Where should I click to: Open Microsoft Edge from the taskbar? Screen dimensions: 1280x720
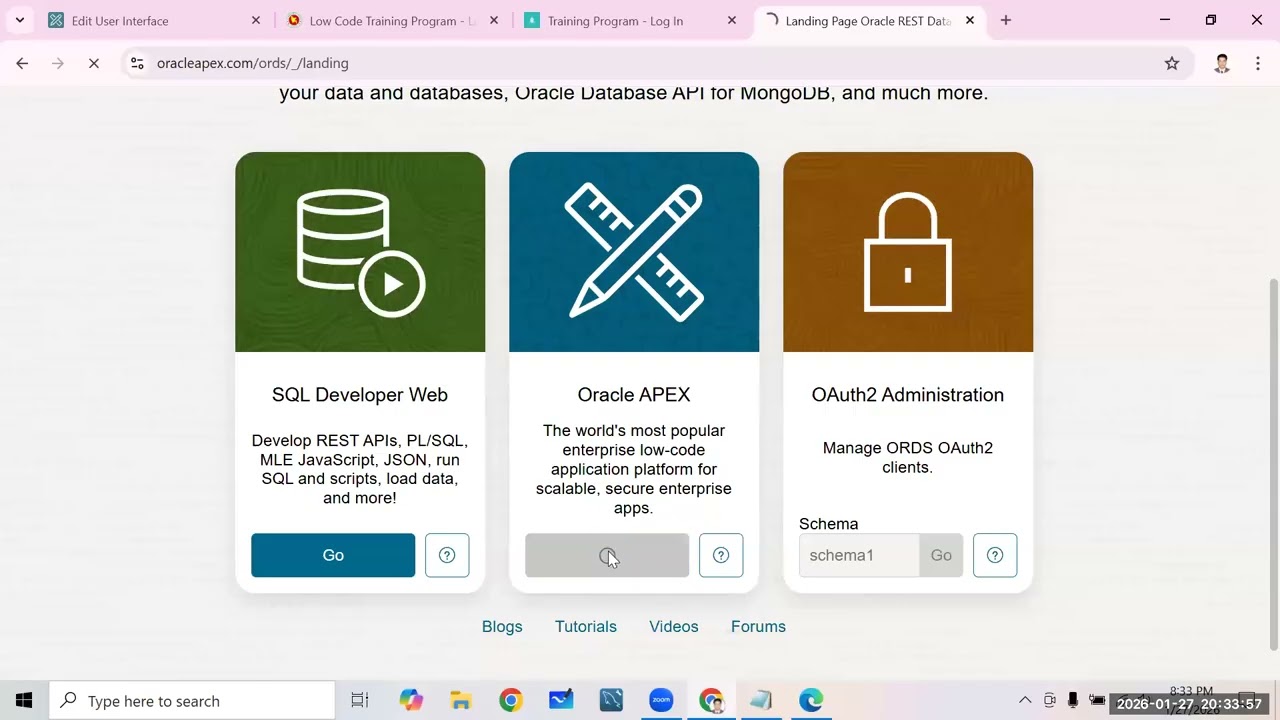point(811,700)
